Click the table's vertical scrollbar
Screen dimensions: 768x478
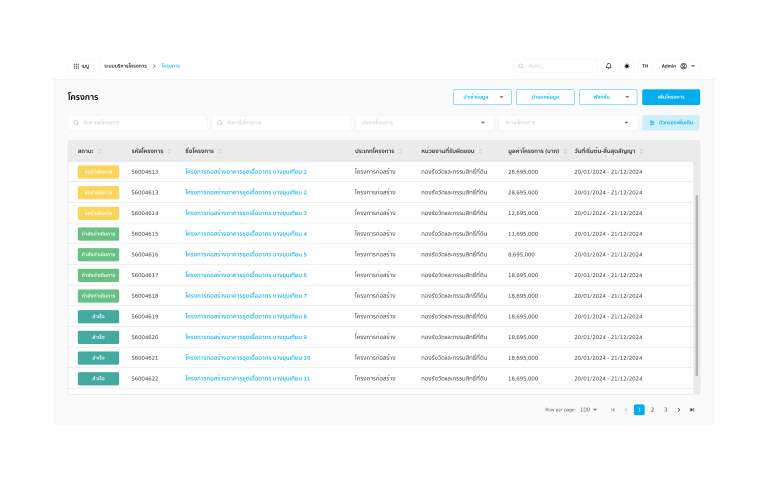coord(696,286)
